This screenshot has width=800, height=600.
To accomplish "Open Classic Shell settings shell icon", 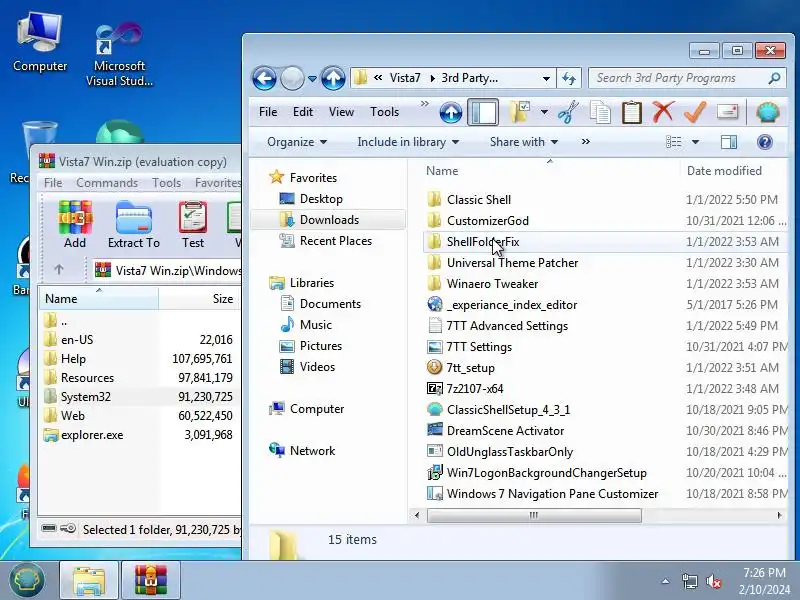I will click(767, 112).
